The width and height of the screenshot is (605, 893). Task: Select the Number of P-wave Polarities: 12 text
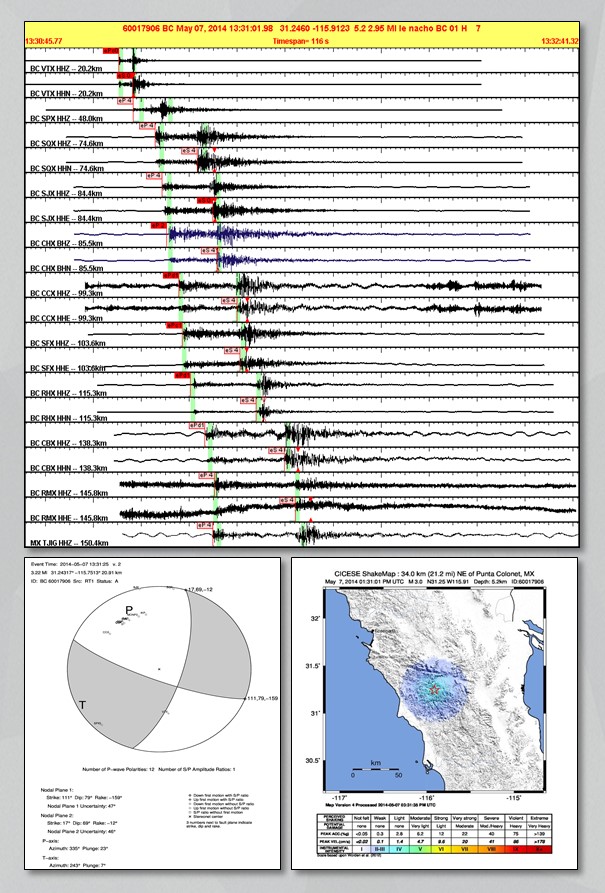click(118, 769)
